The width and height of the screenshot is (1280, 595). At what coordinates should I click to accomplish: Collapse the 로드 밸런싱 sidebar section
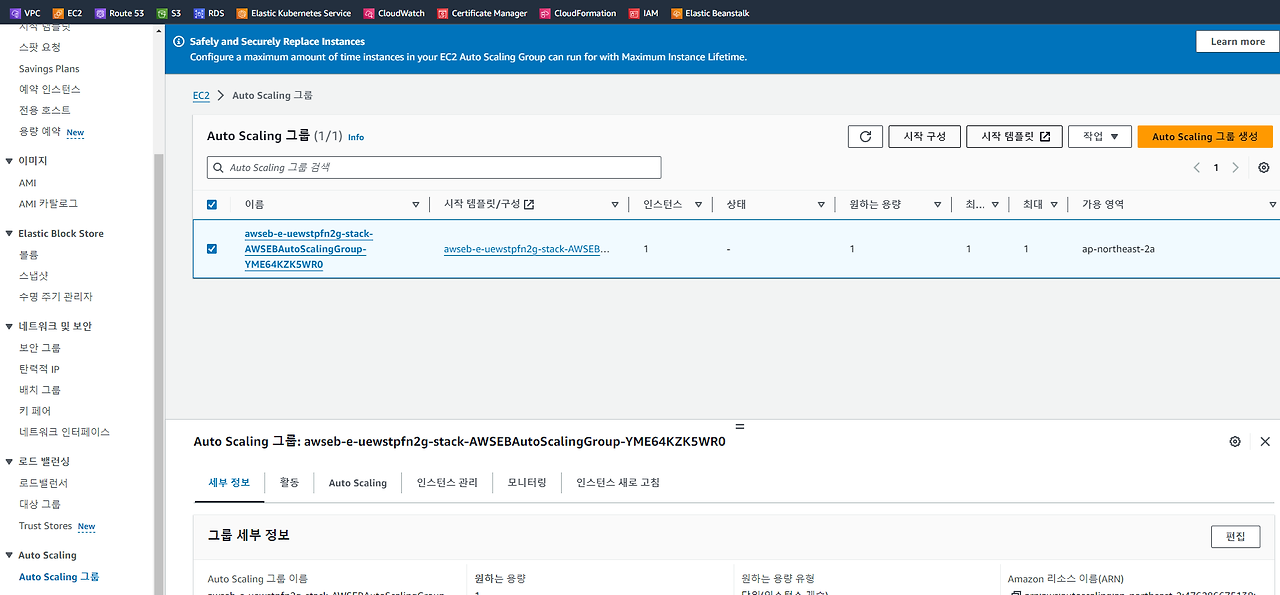tap(9, 461)
